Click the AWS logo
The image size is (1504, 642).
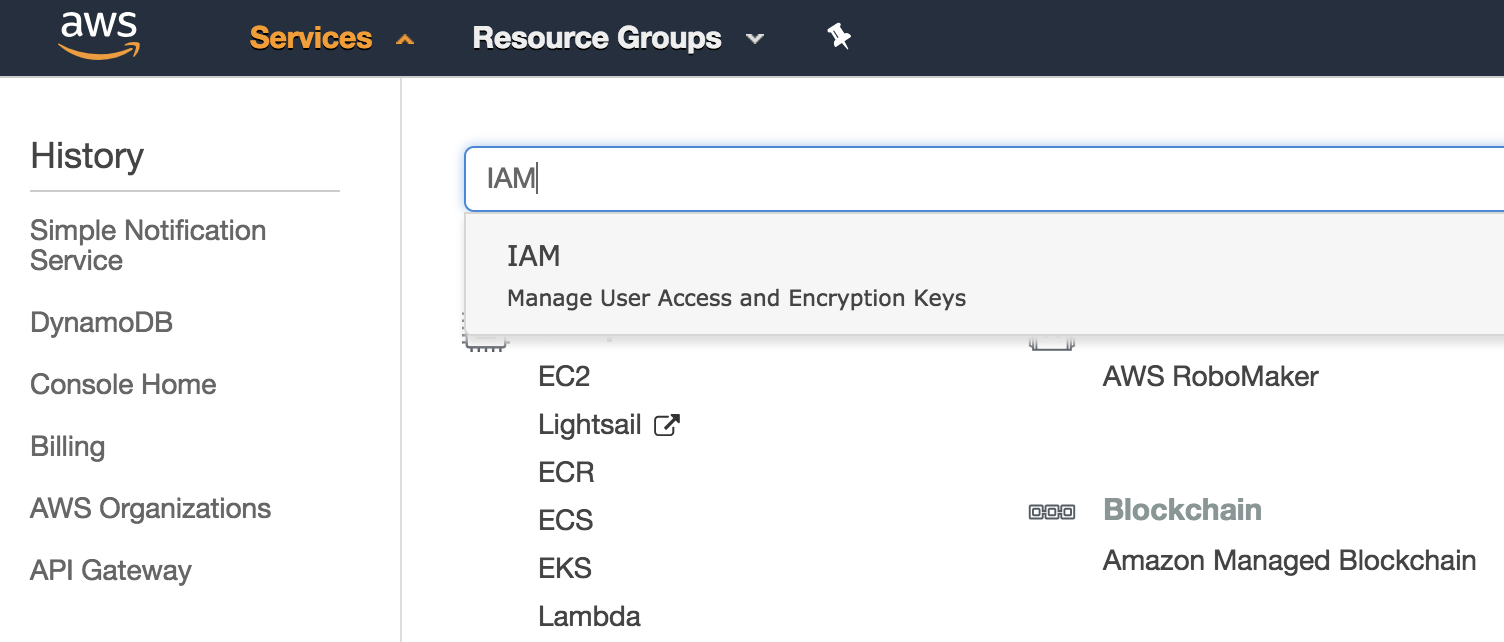(x=100, y=37)
